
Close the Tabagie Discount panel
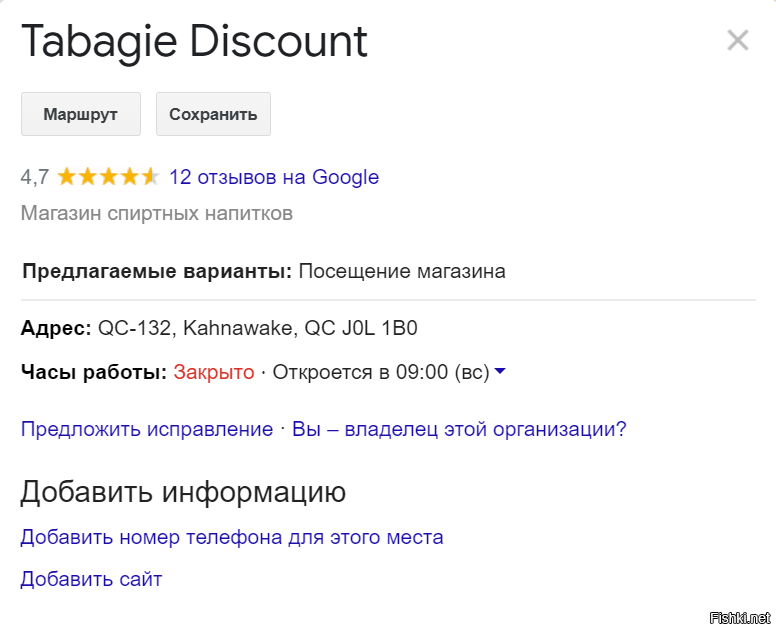point(737,41)
